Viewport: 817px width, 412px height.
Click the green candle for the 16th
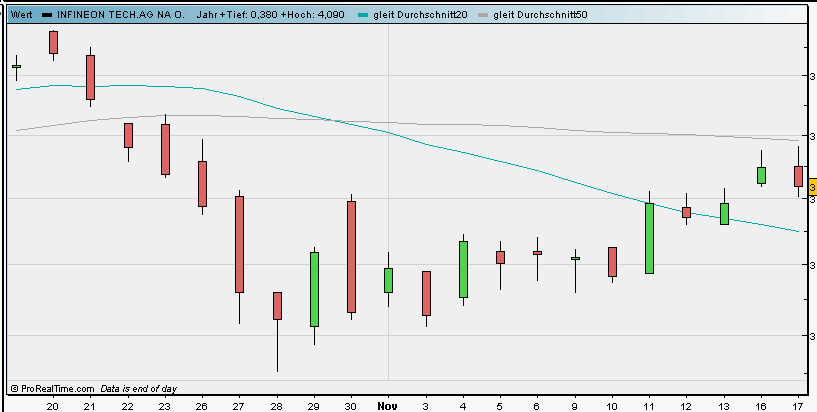(761, 176)
